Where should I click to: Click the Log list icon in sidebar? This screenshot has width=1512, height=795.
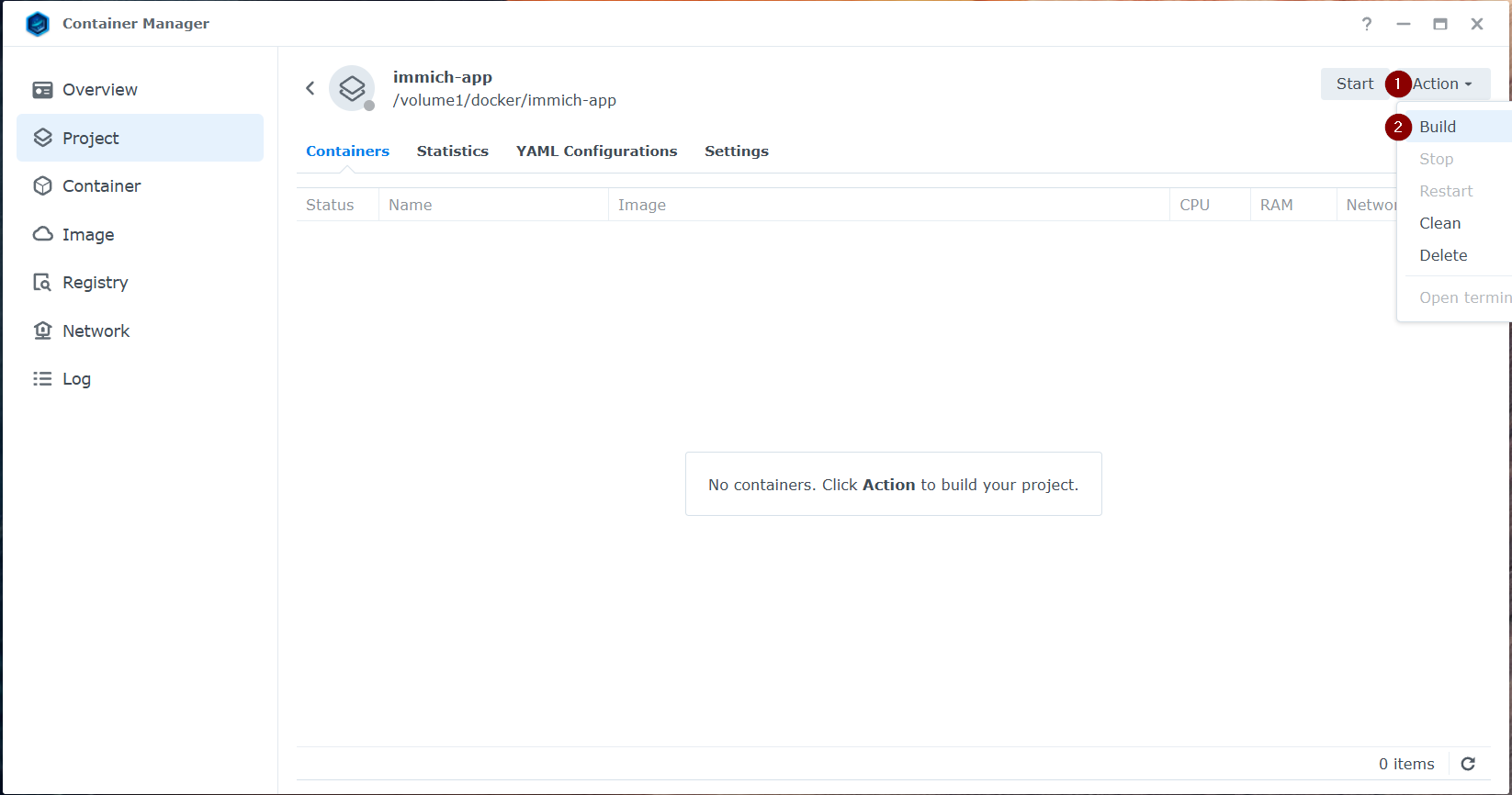pyautogui.click(x=42, y=378)
